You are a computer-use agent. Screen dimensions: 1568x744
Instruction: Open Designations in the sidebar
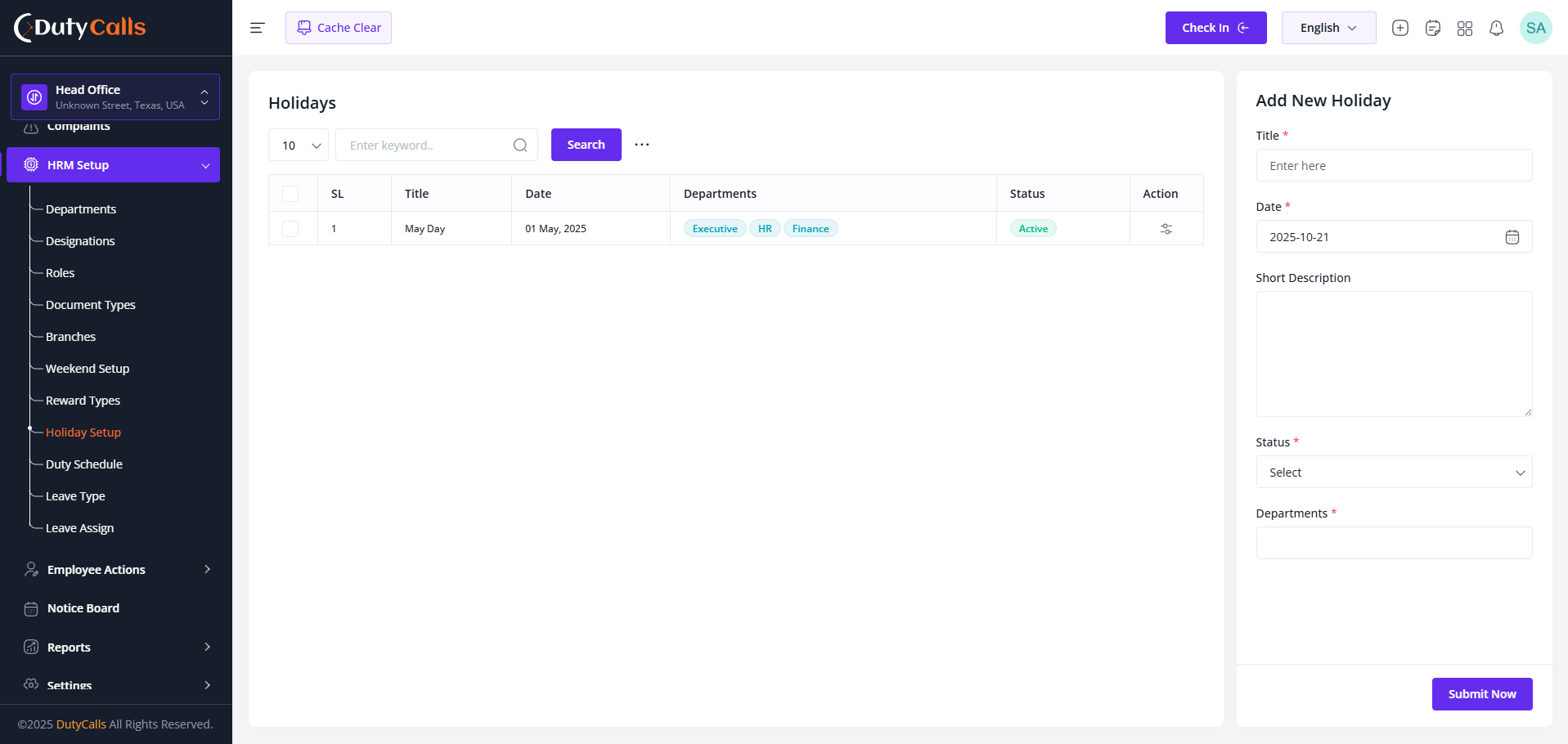80,241
